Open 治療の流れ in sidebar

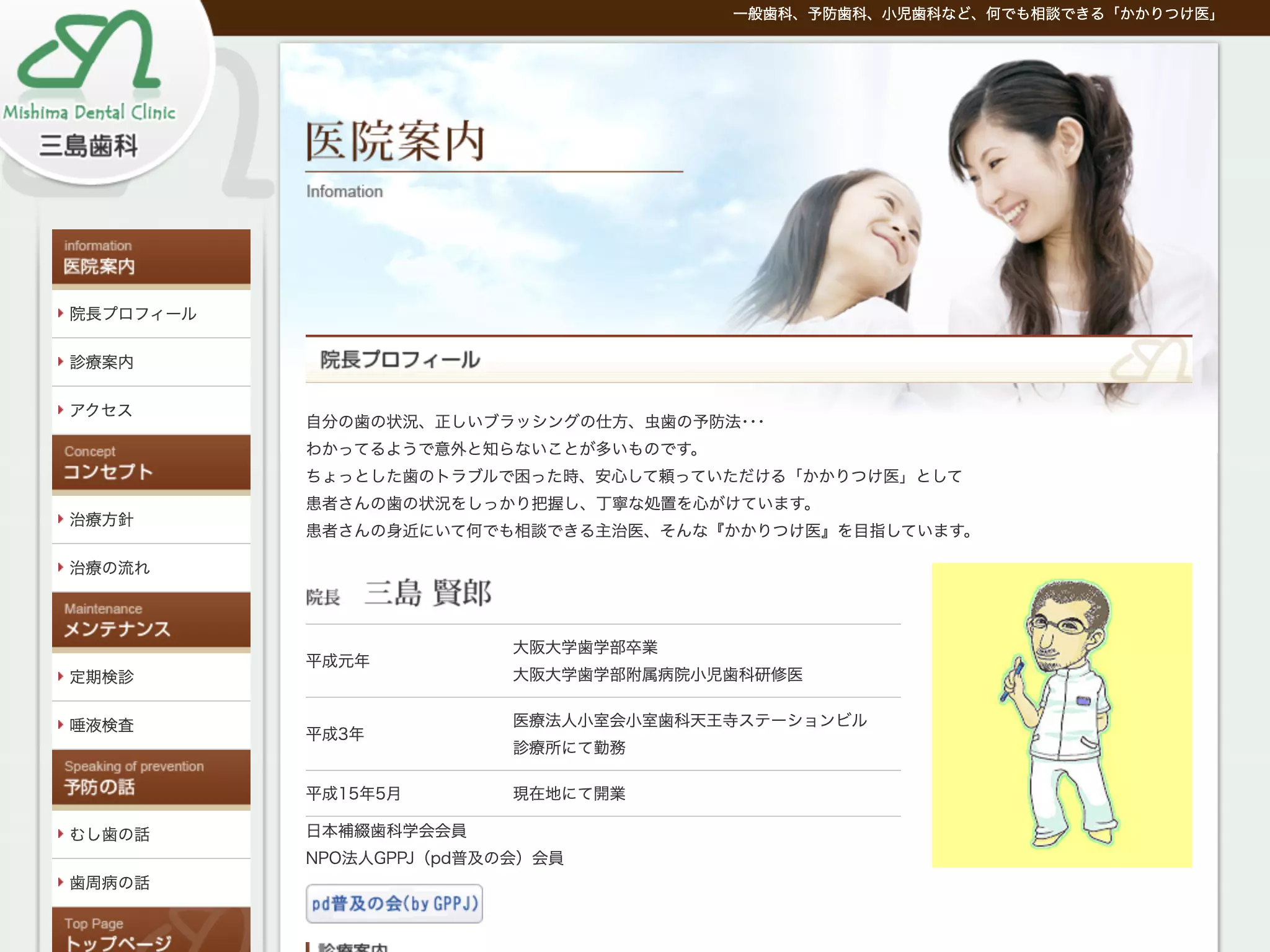pyautogui.click(x=151, y=568)
